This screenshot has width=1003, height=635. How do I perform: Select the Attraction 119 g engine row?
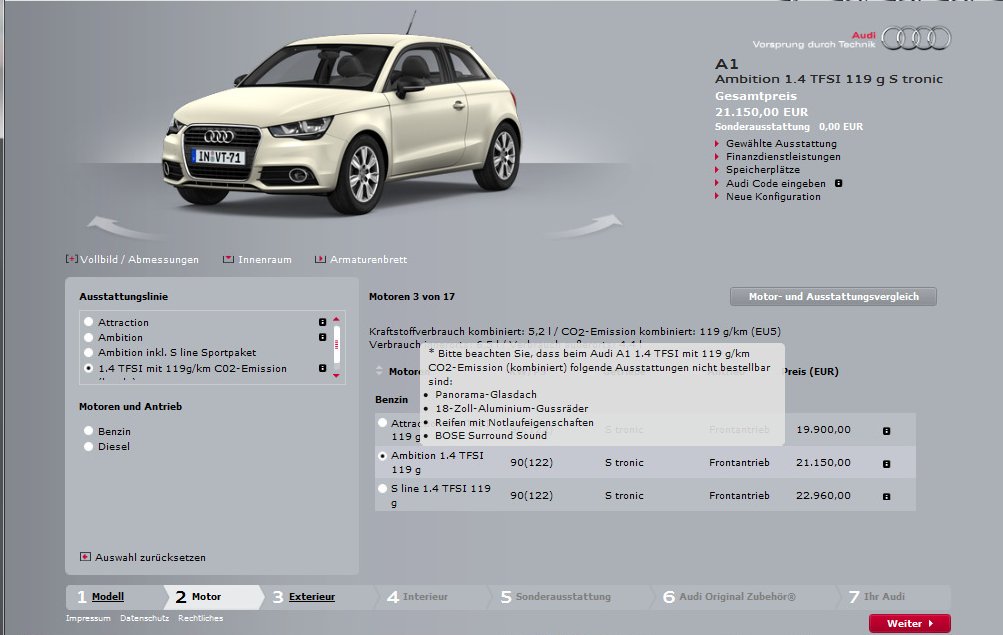pos(383,423)
